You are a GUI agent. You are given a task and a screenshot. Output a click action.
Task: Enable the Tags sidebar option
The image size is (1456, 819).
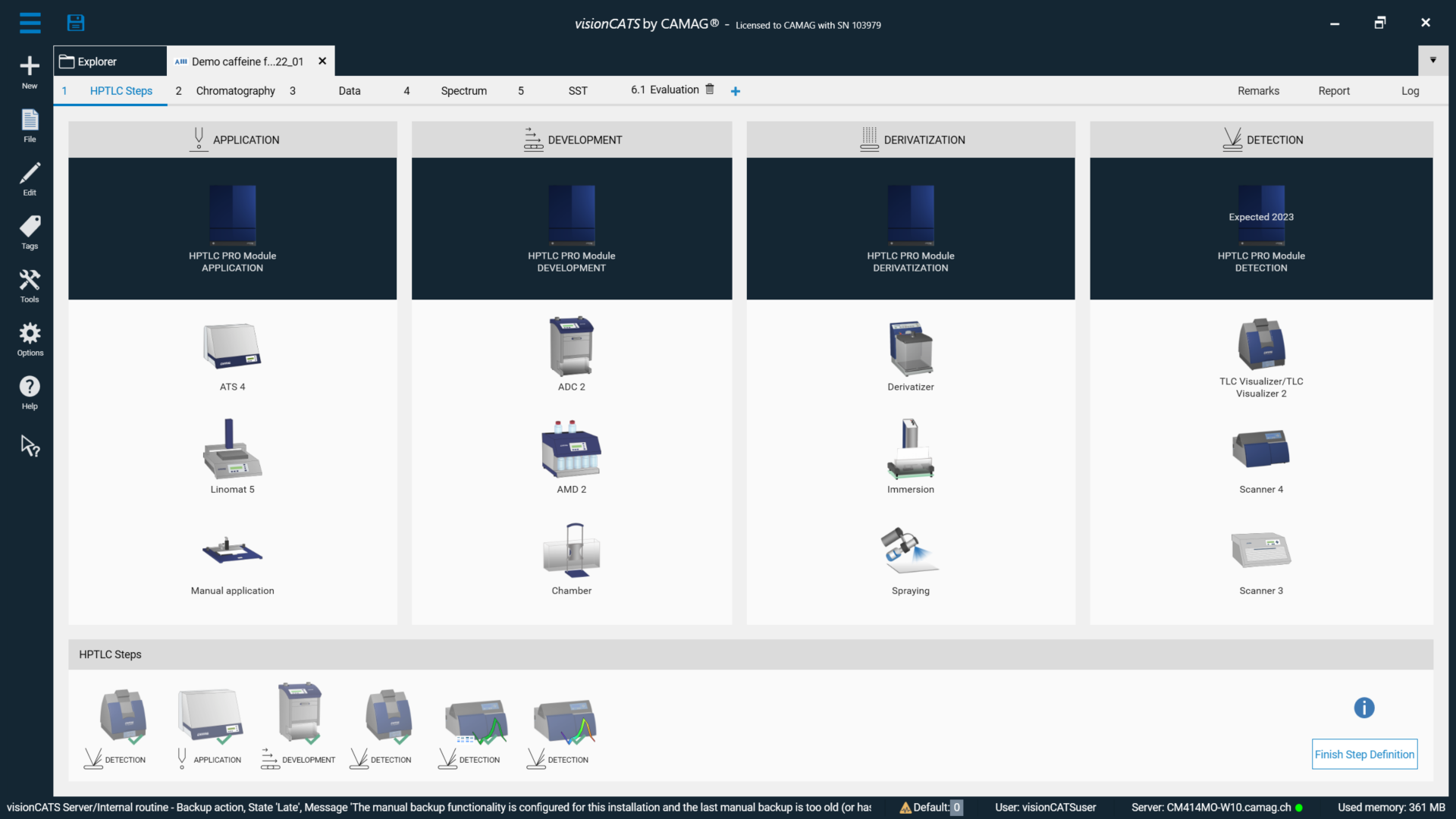point(29,231)
